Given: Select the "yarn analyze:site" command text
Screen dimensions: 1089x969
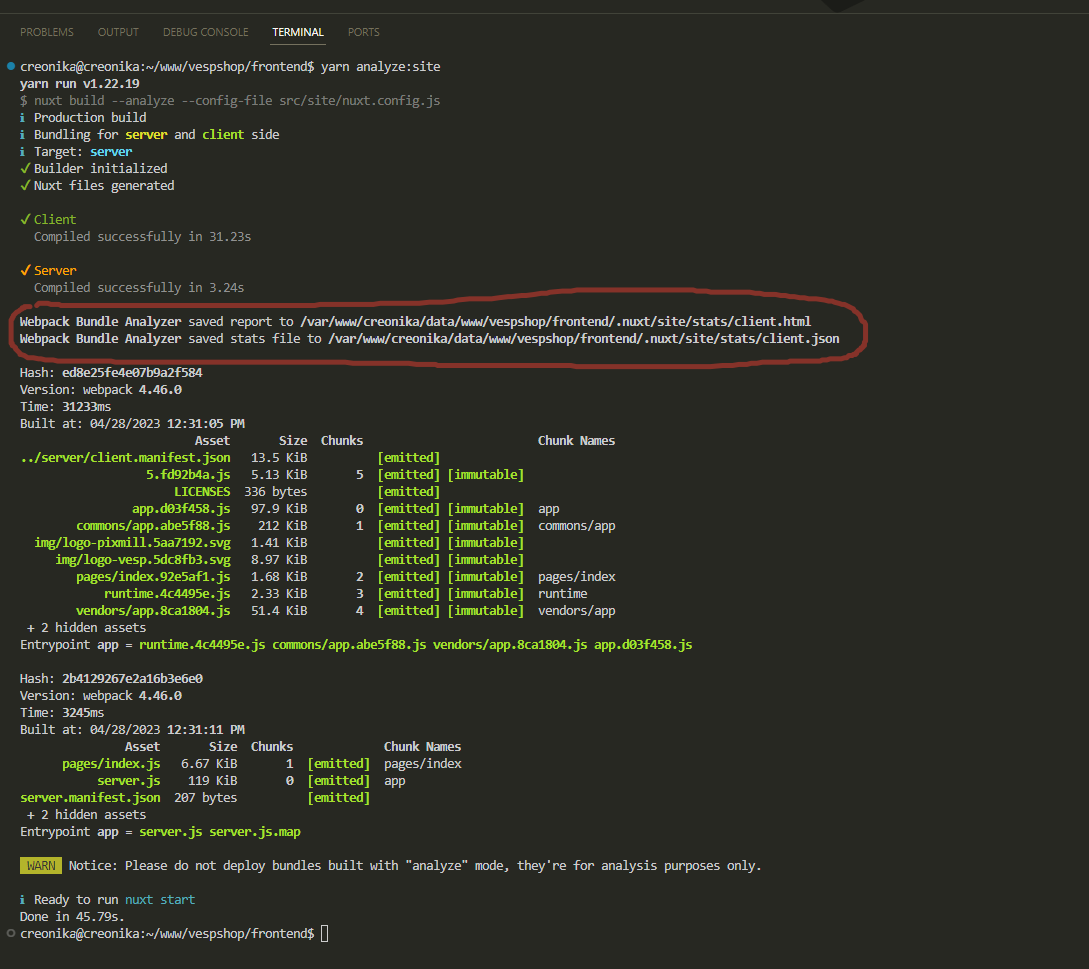Looking at the screenshot, I should click(x=381, y=67).
